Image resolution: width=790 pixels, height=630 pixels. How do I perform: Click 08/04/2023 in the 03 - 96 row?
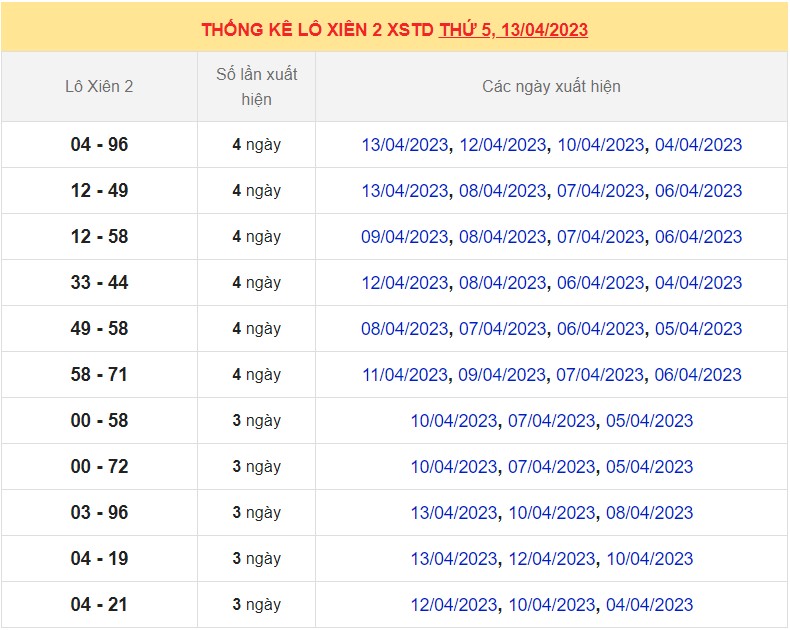[x=650, y=513]
